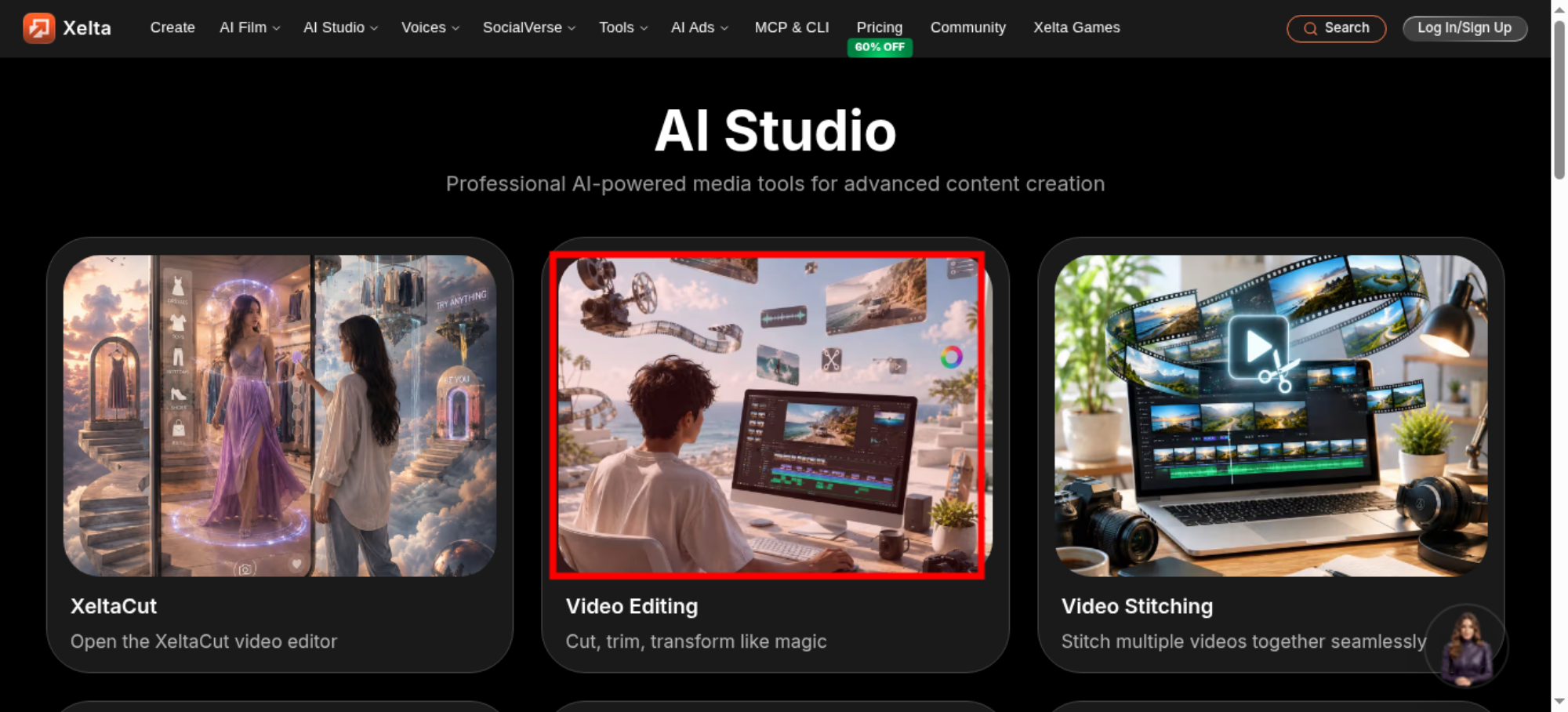The height and width of the screenshot is (712, 1568).
Task: Expand the AI Ads dropdown menu
Action: point(699,27)
